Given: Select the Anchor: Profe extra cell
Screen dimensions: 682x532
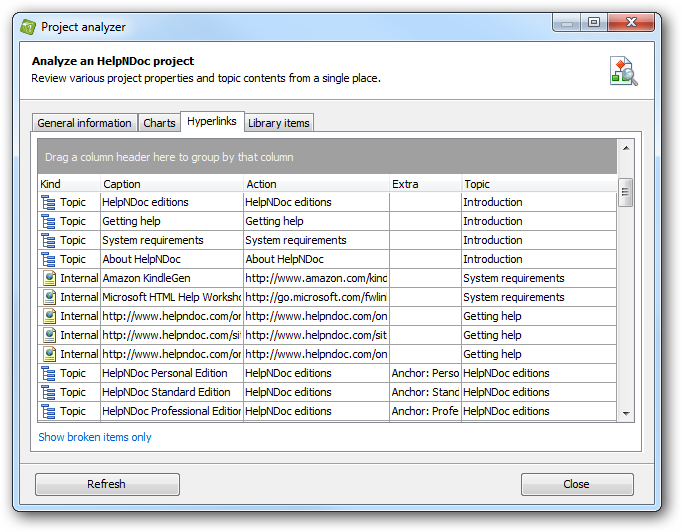Looking at the screenshot, I should 425,412.
